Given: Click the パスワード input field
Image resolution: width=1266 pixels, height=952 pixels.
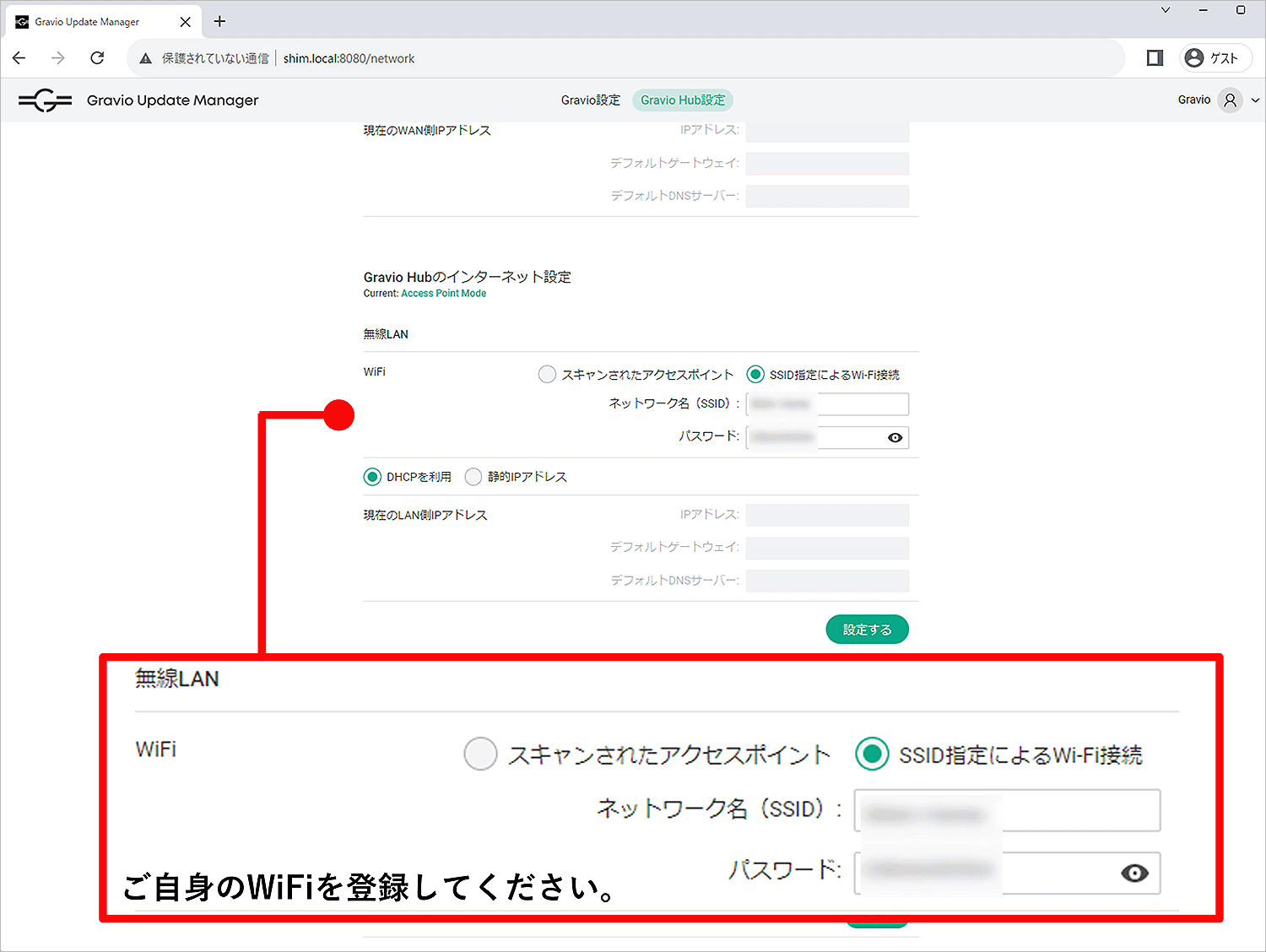Looking at the screenshot, I should coord(827,437).
